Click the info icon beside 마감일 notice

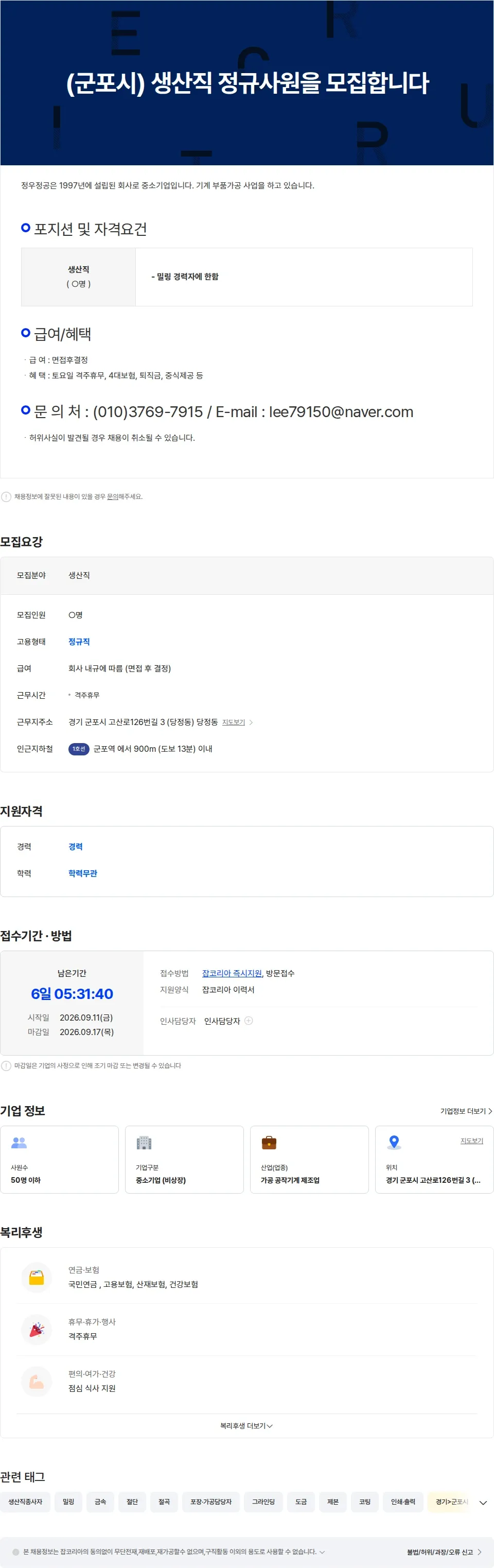6,1066
